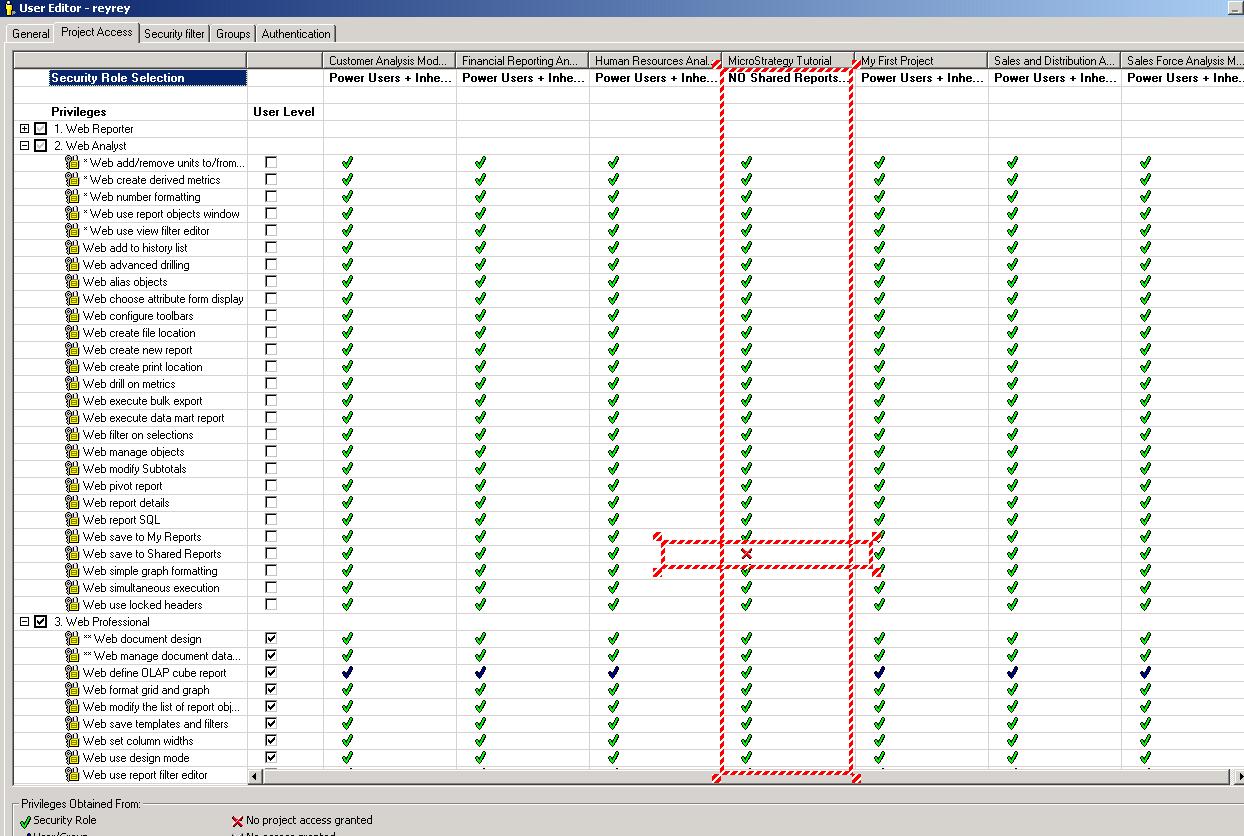Screen dimensions: 1244x836
Task: Click the horizontal scrollbar at the bottom
Action: (700, 776)
